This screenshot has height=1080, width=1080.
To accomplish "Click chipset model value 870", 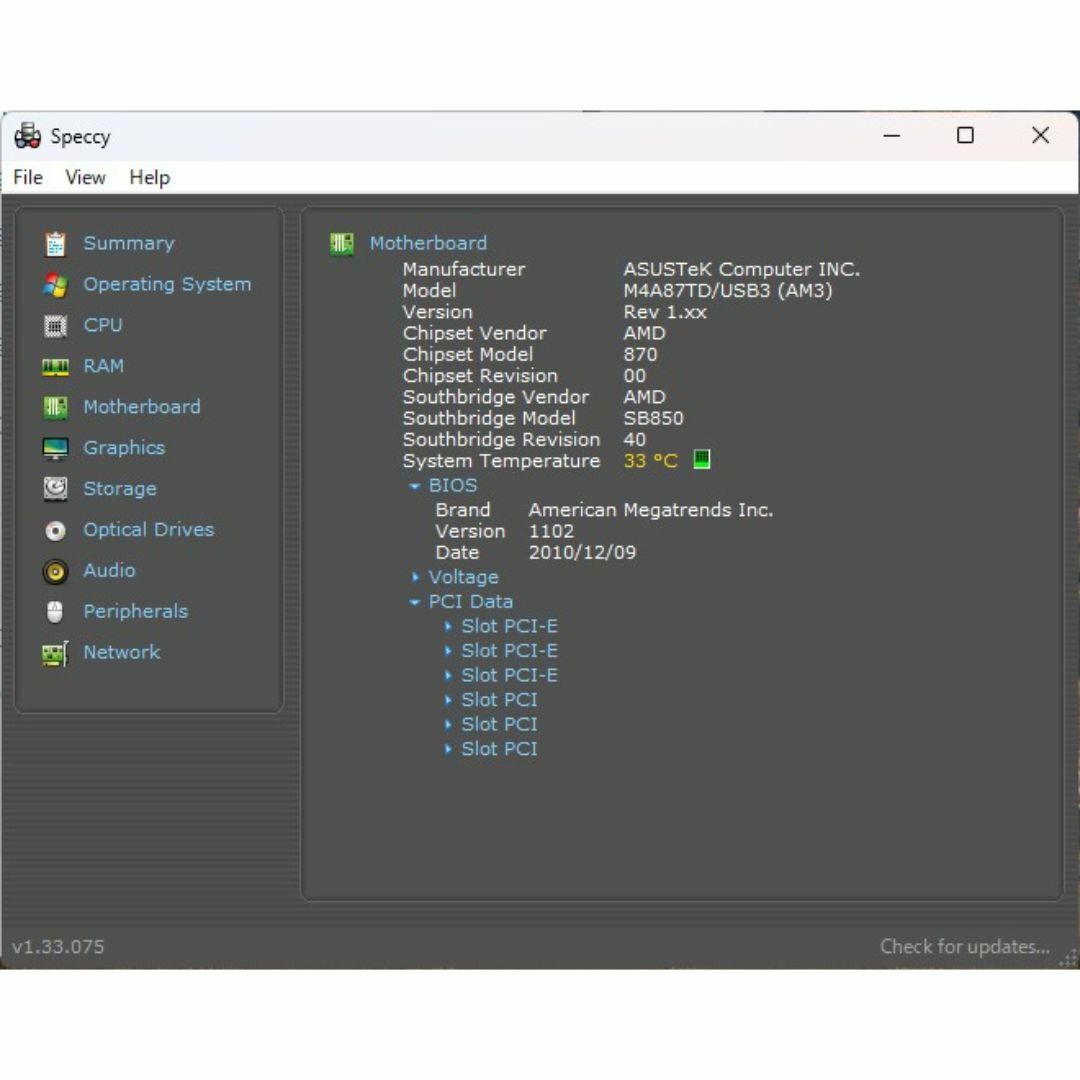I will point(641,354).
